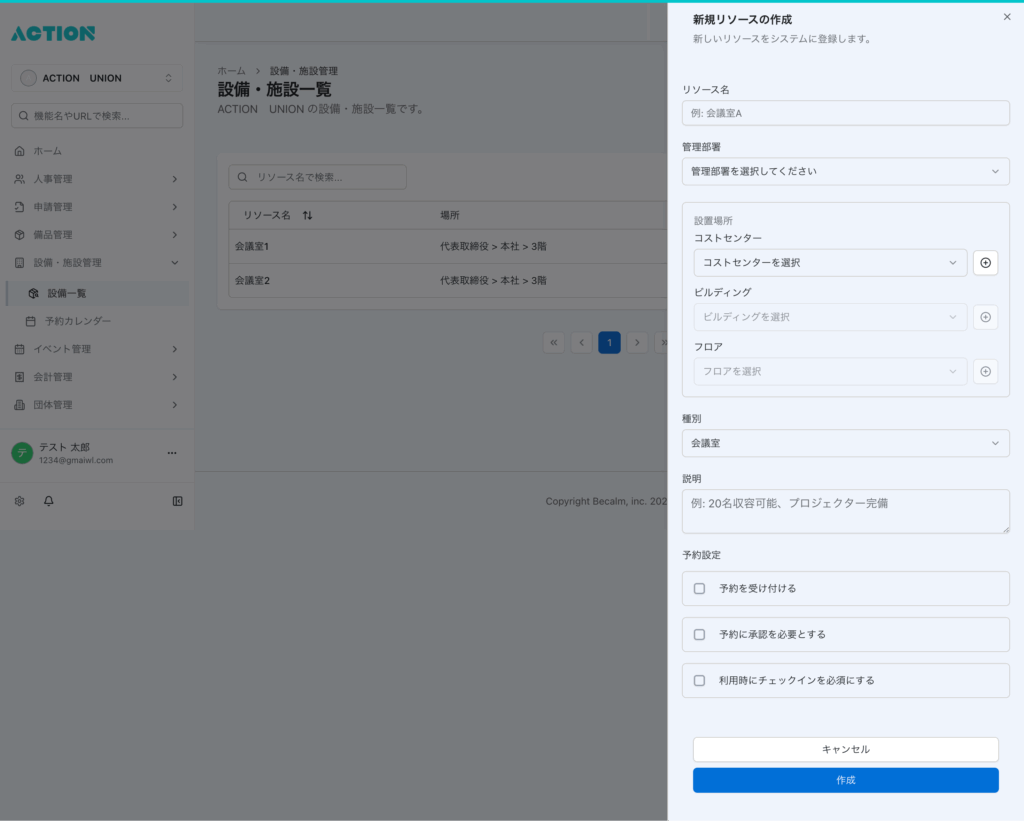This screenshot has height=821, width=1024.
Task: Open the 管理部署 dropdown
Action: (845, 172)
